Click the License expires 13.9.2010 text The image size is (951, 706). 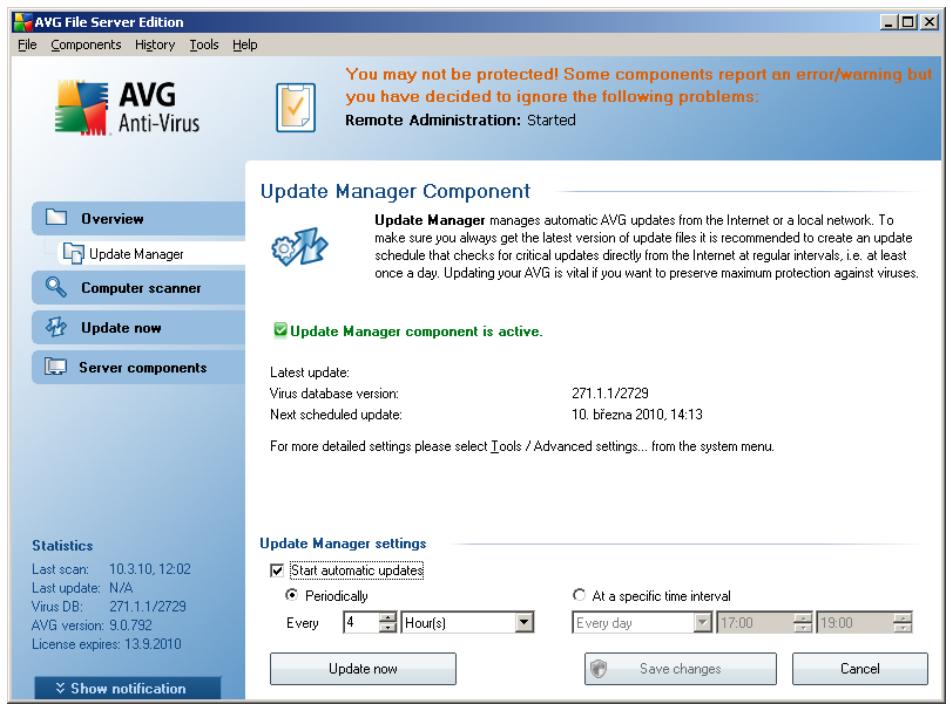106,644
